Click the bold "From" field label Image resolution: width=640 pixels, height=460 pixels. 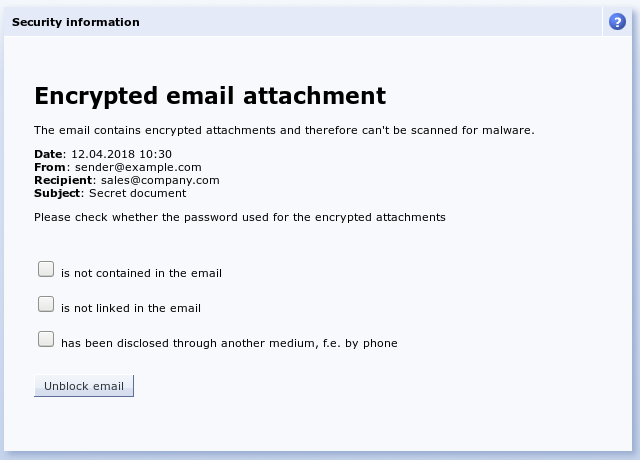(x=50, y=167)
